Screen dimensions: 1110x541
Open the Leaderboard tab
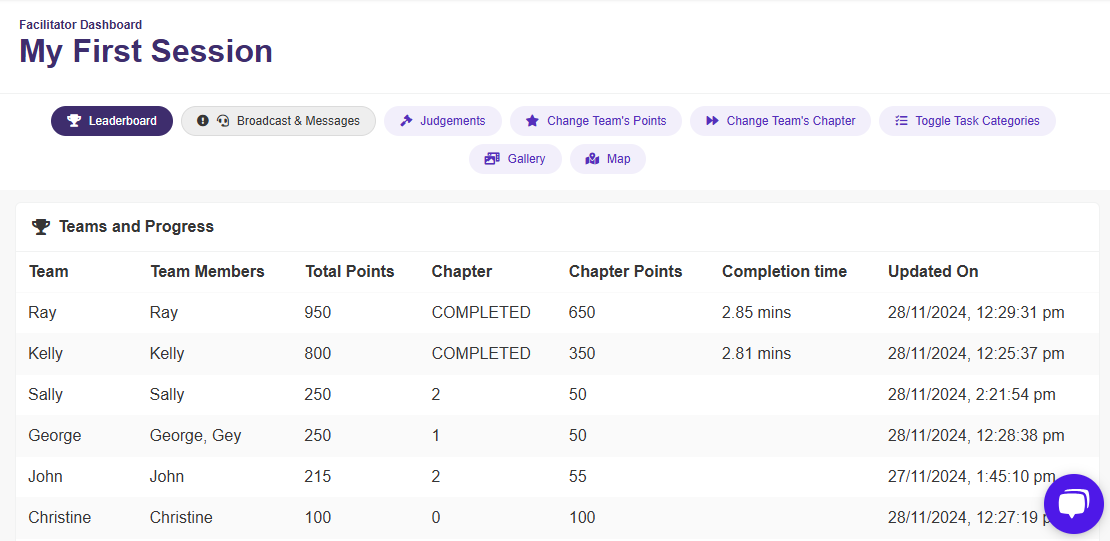coord(112,121)
